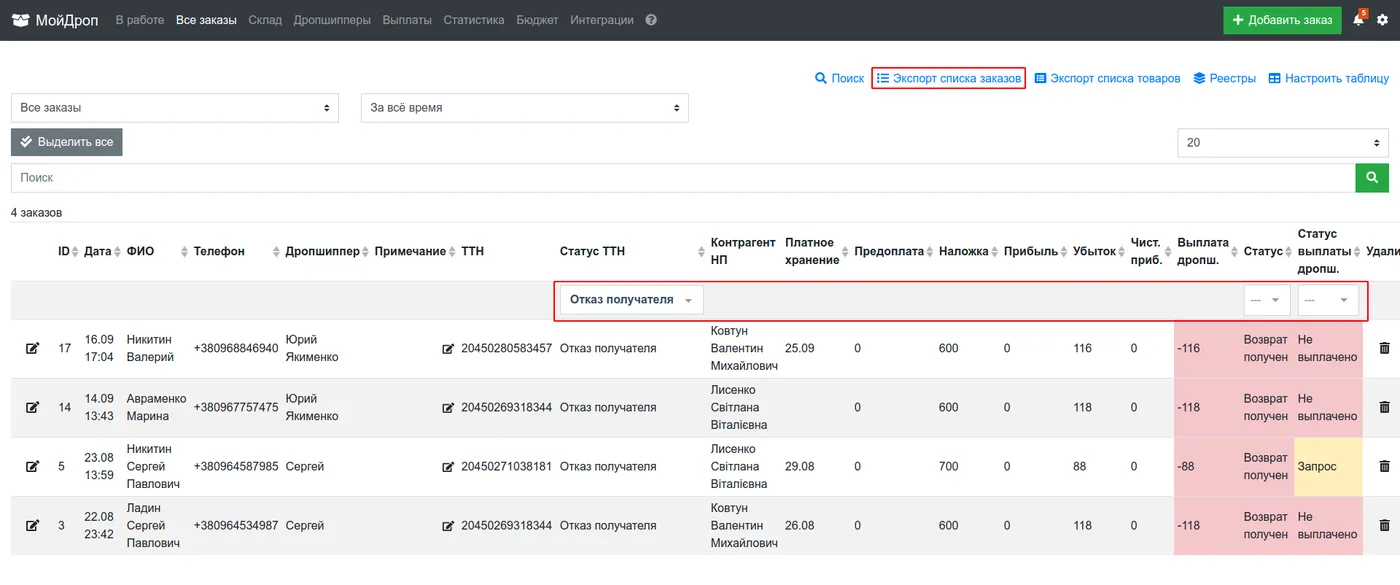Edit order 17 pencil icon
Screen dimensions: 1400x585
coord(32,348)
